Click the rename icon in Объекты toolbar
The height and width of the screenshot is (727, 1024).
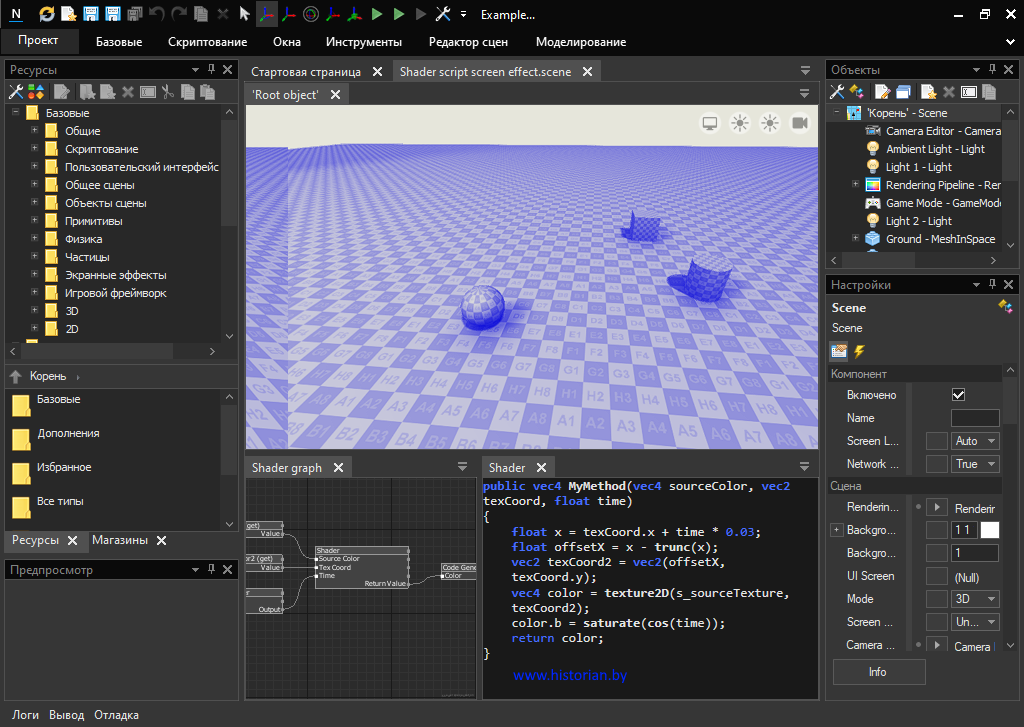pos(968,92)
